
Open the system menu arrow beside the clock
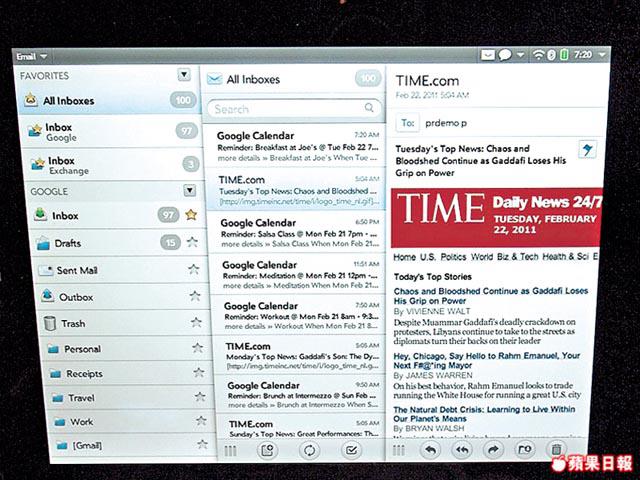click(x=602, y=54)
